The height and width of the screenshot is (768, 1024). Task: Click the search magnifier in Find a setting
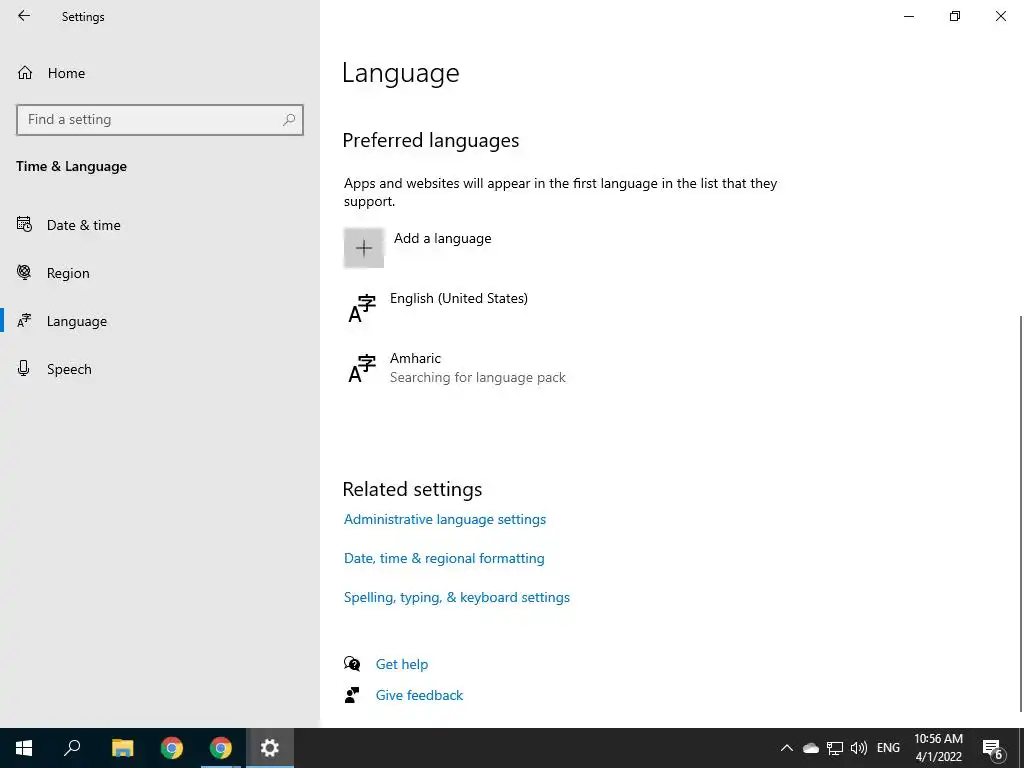click(289, 120)
